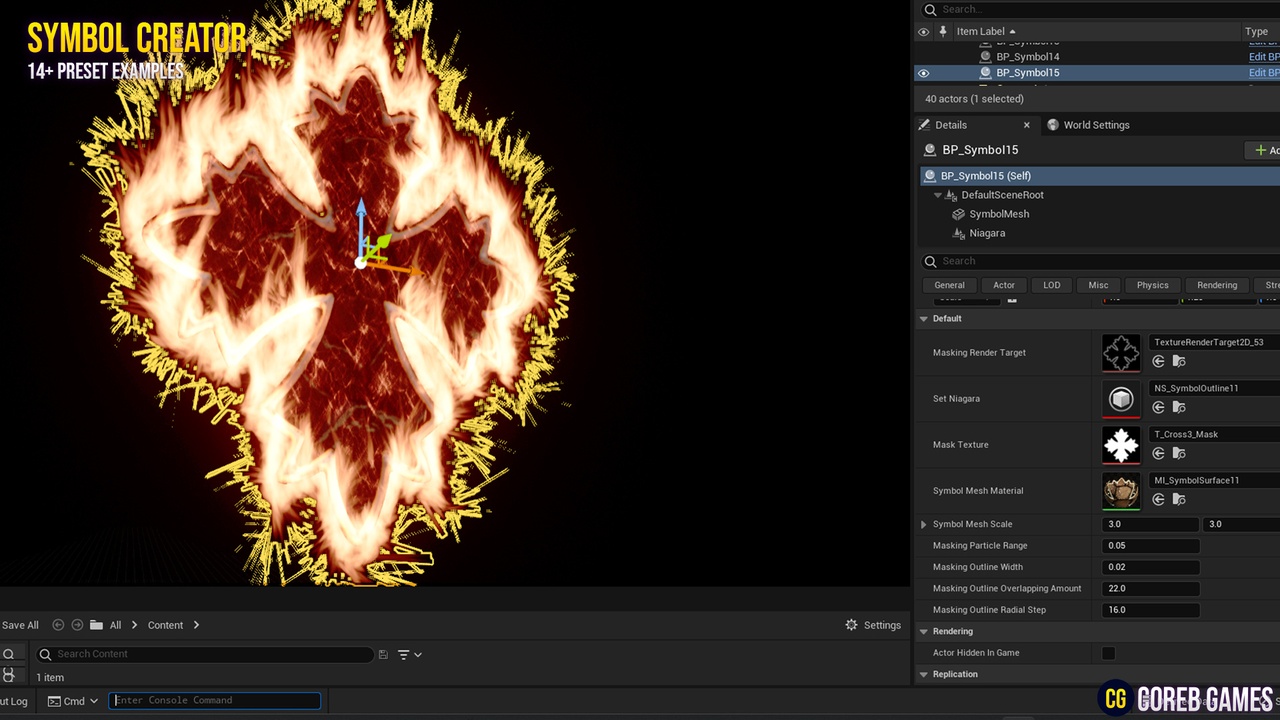The width and height of the screenshot is (1280, 720).
Task: Click the Details search magnifier icon
Action: point(930,261)
